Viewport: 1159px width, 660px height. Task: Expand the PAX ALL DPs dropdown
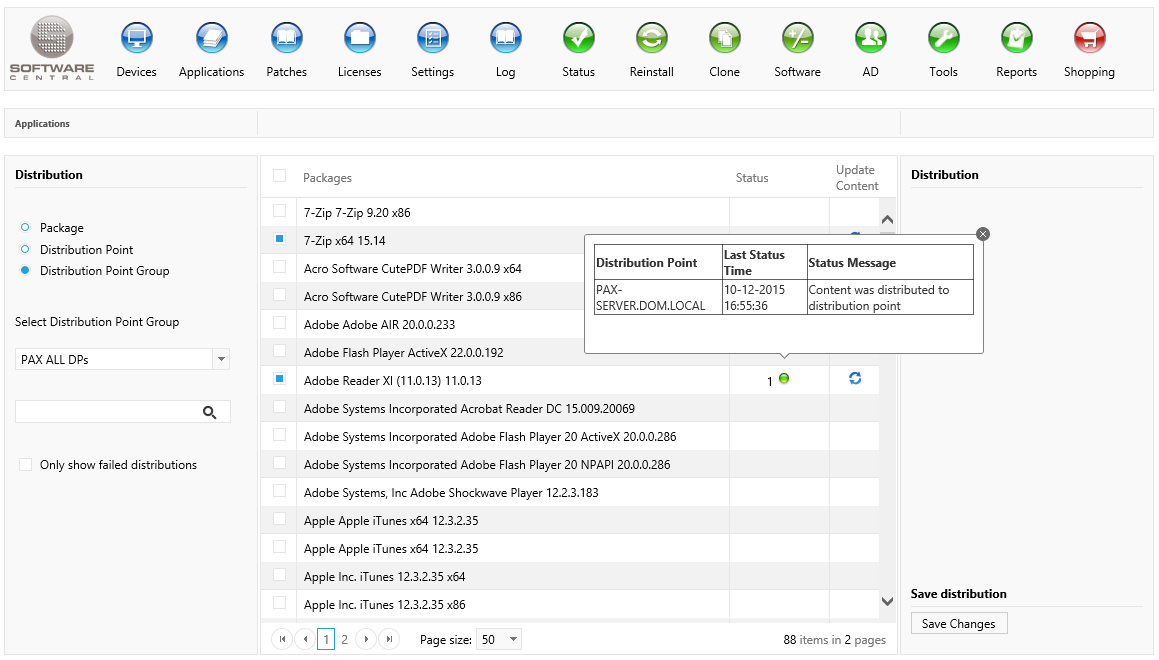pos(222,359)
